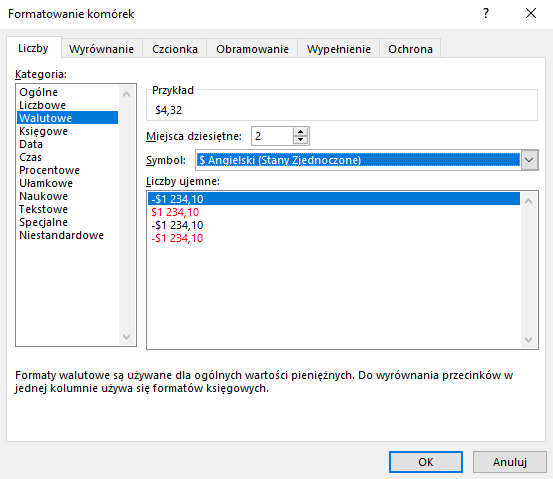This screenshot has width=553, height=479.
Task: Choose red $1 234,10 negative format
Action: [175, 212]
